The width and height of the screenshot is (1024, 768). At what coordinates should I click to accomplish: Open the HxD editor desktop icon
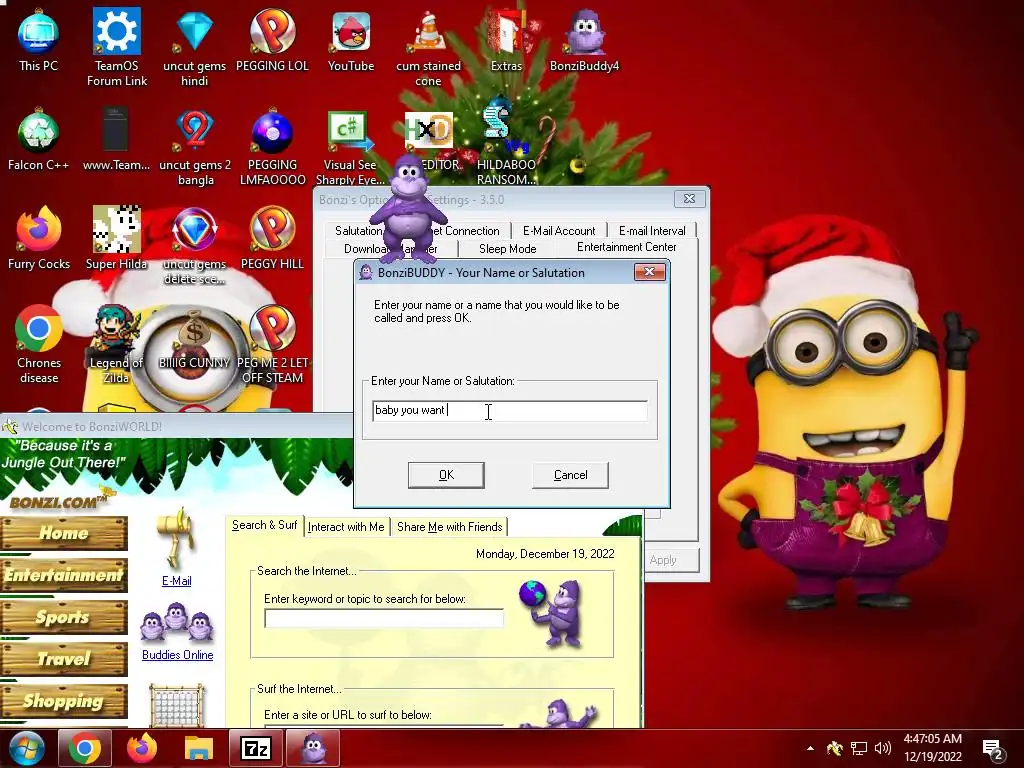click(x=428, y=131)
